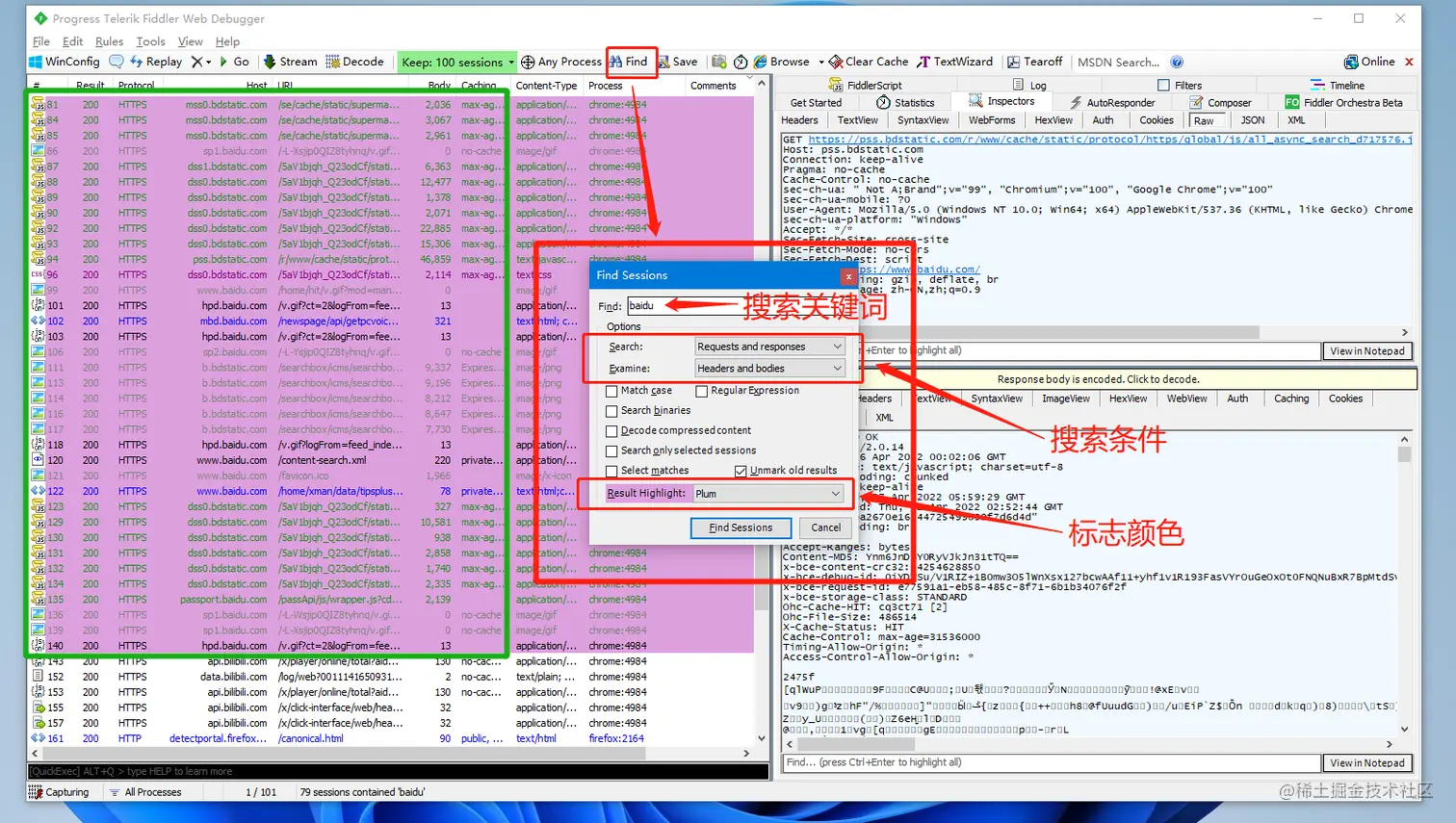Viewport: 1456px width, 823px height.
Task: Click the QuickExec command box
Action: 398,771
